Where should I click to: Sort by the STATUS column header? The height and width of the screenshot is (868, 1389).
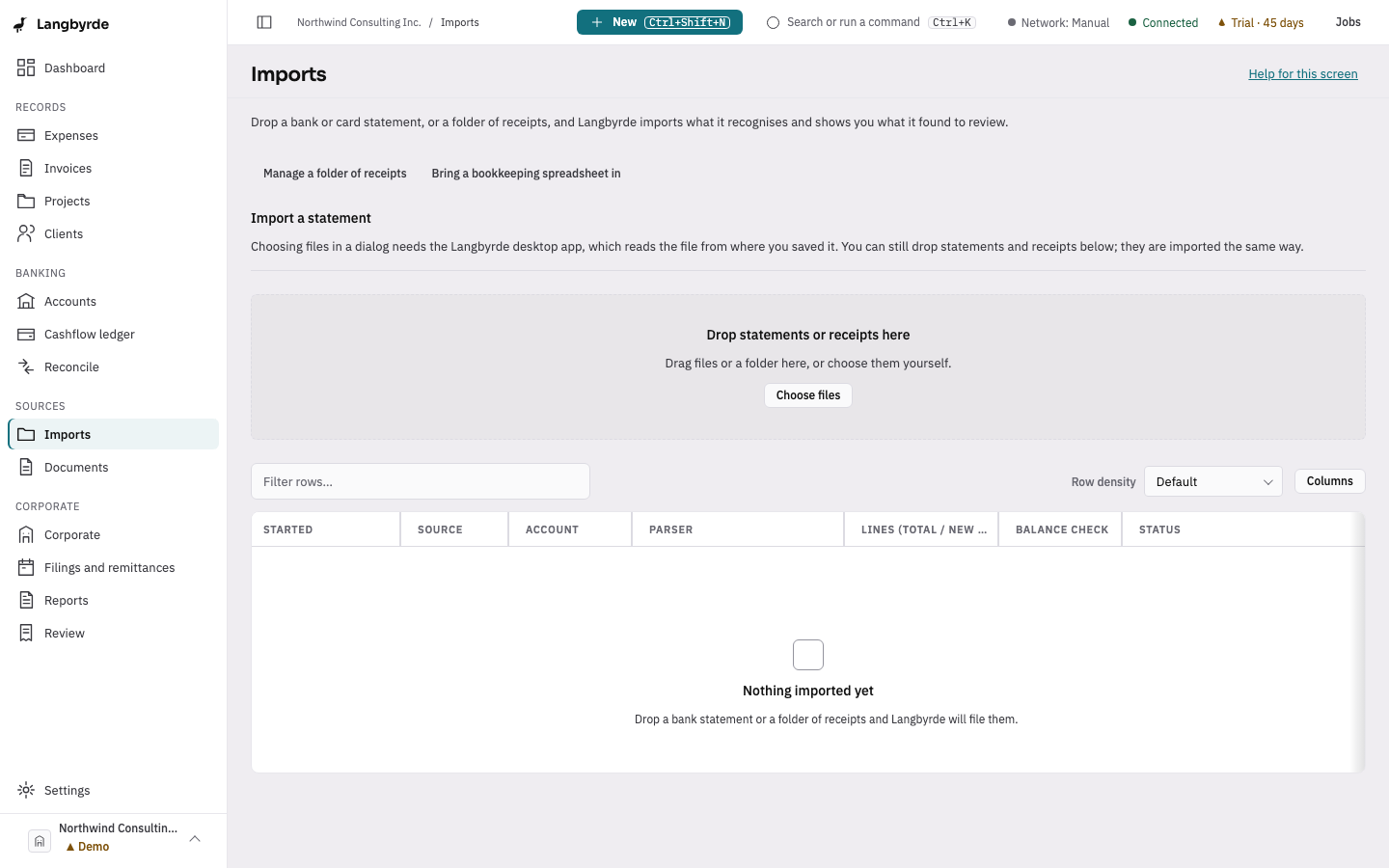1242,529
